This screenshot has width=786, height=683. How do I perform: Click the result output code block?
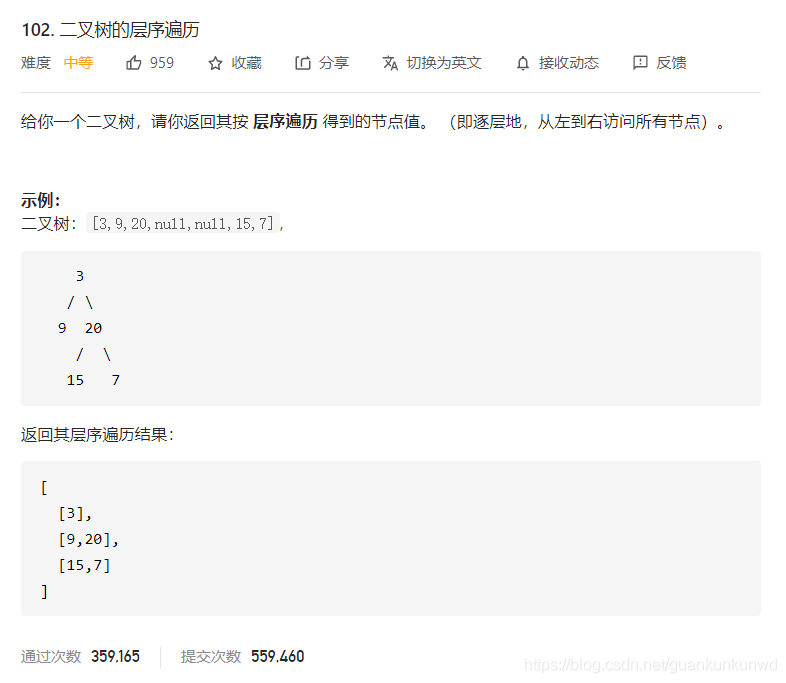391,539
